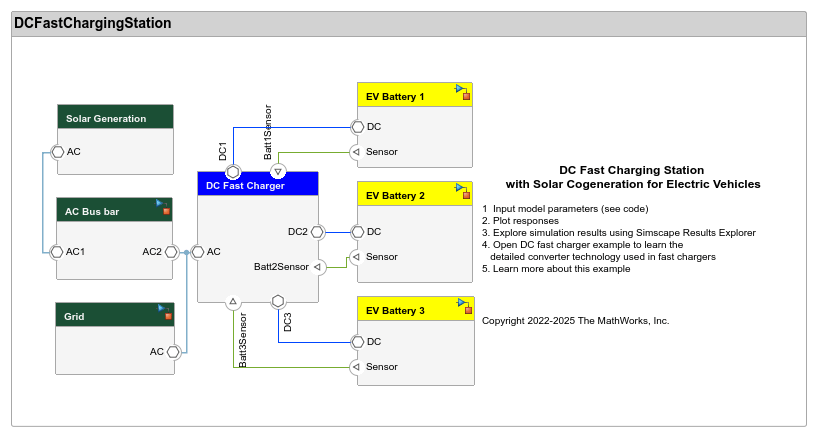
Task: Click the 'Plot responses' link
Action: click(526, 221)
